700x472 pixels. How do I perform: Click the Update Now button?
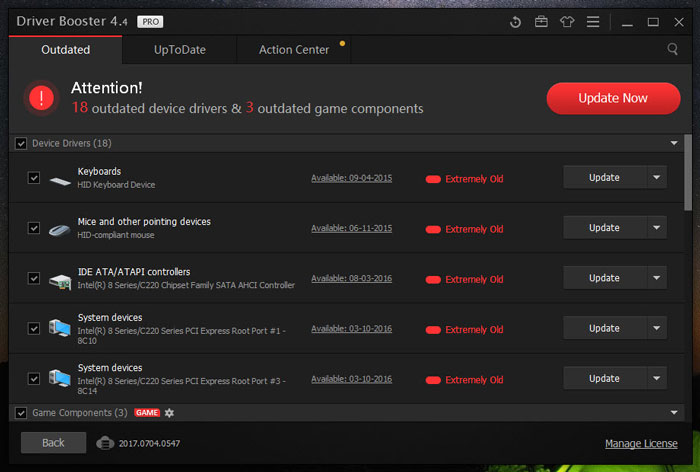click(x=613, y=98)
